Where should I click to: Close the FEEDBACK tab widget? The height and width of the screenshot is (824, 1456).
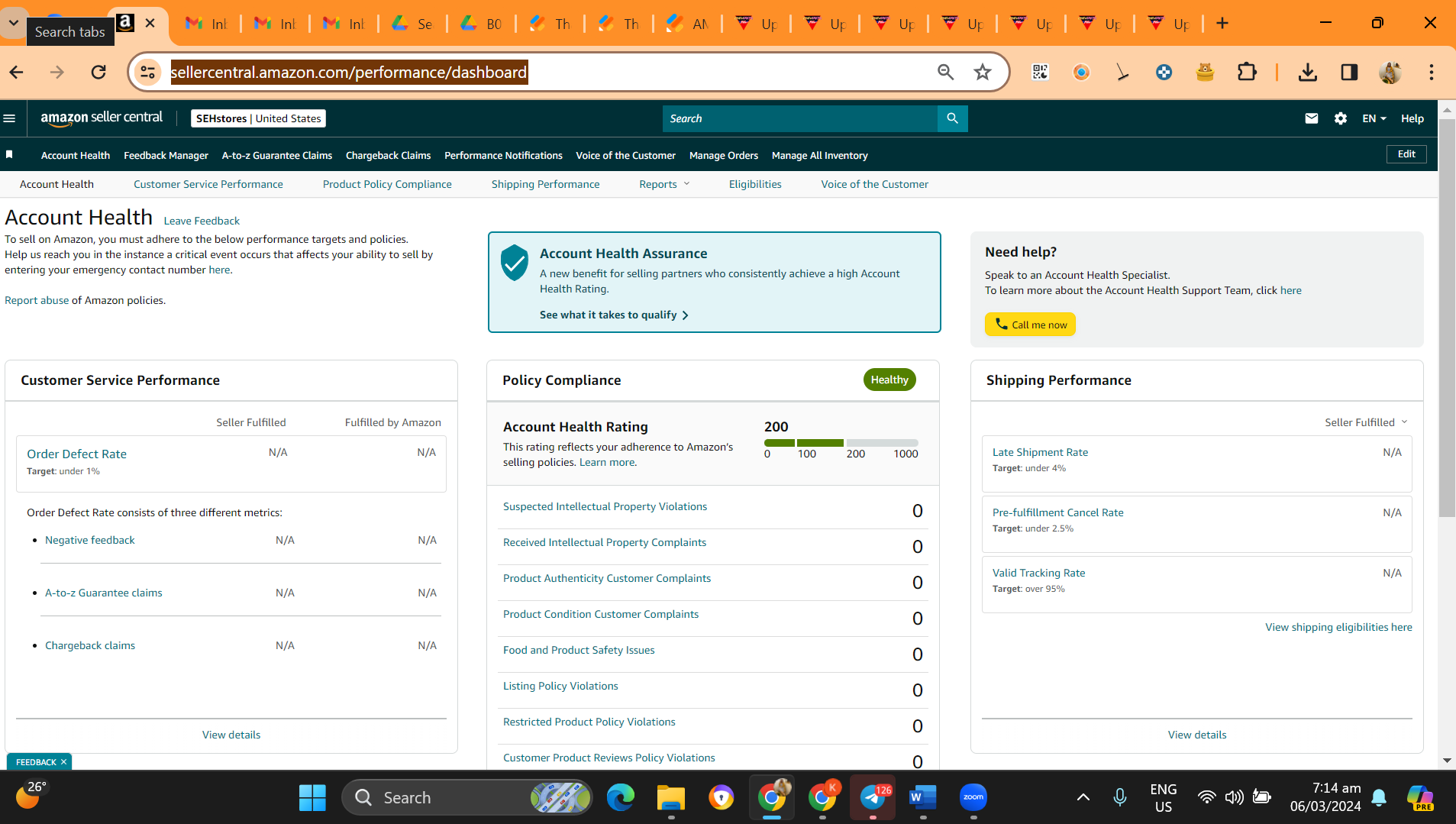tap(63, 762)
